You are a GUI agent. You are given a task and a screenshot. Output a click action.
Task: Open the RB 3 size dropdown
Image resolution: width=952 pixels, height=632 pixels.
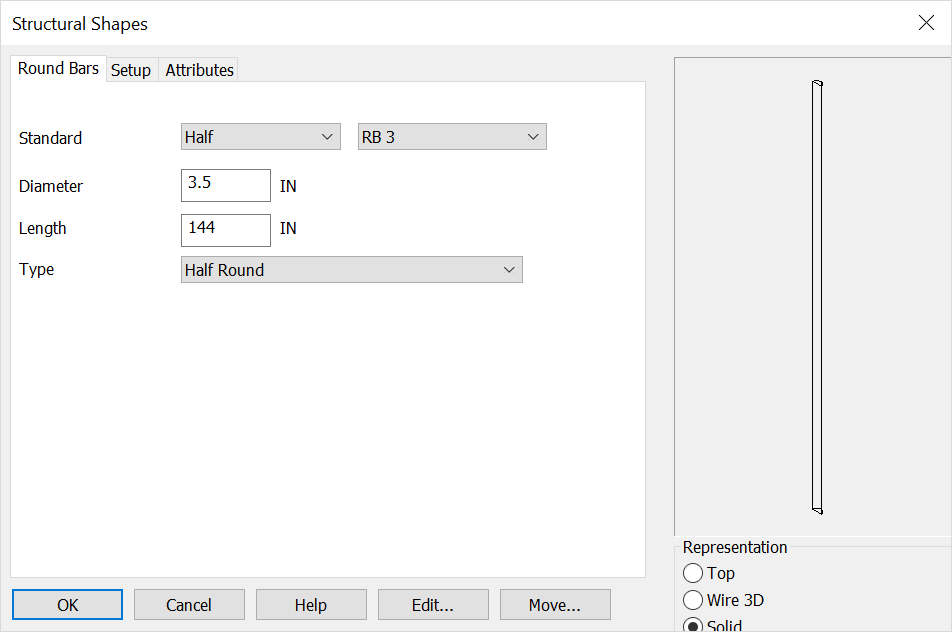(x=451, y=136)
